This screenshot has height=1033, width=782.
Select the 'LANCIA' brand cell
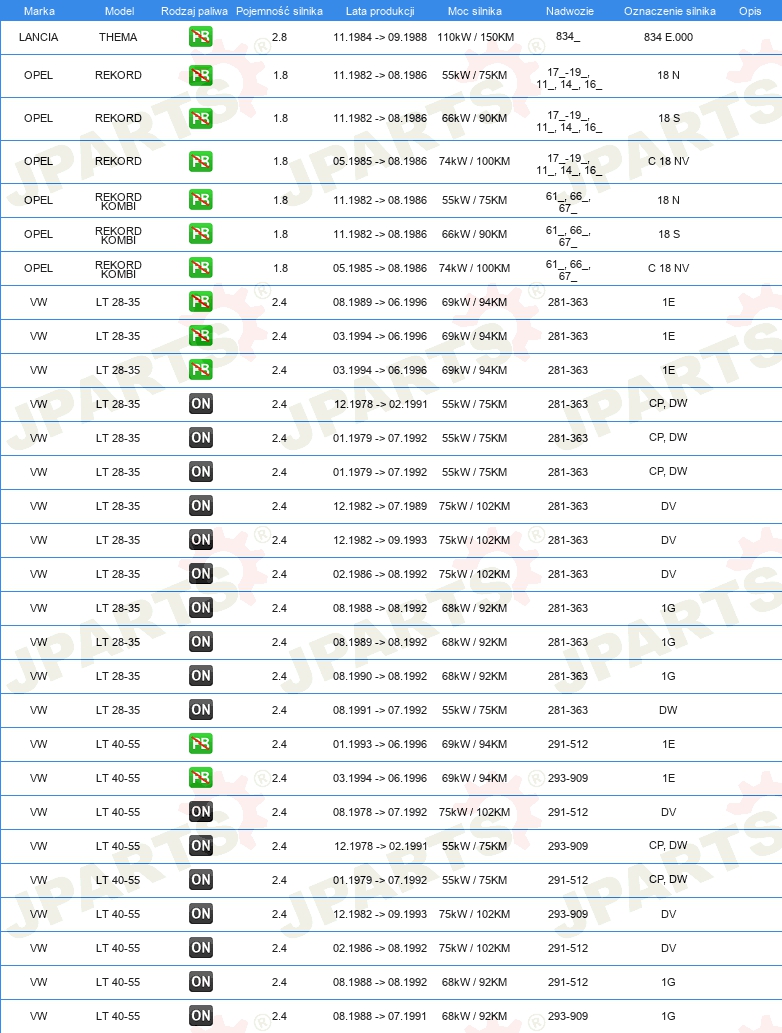[38, 38]
